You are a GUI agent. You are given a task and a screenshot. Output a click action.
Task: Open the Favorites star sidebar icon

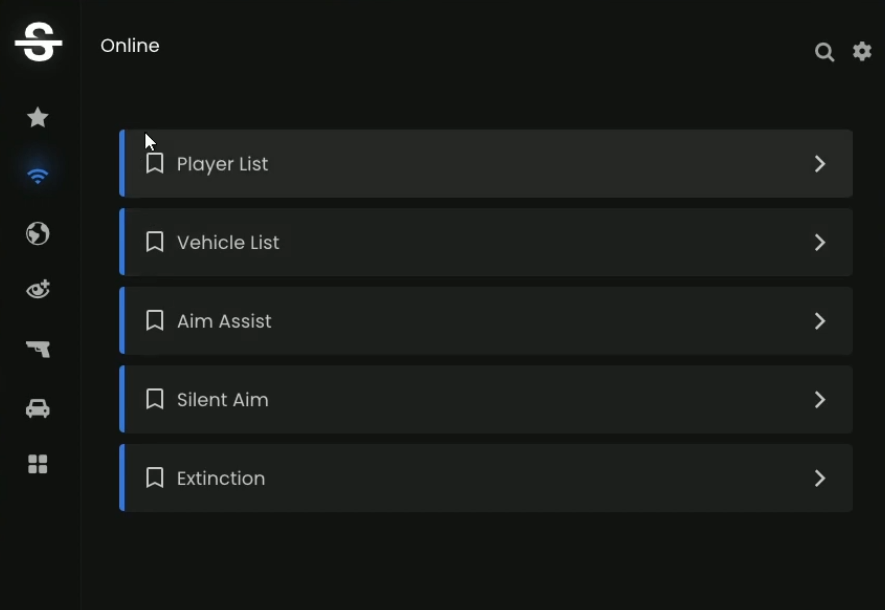coord(38,118)
